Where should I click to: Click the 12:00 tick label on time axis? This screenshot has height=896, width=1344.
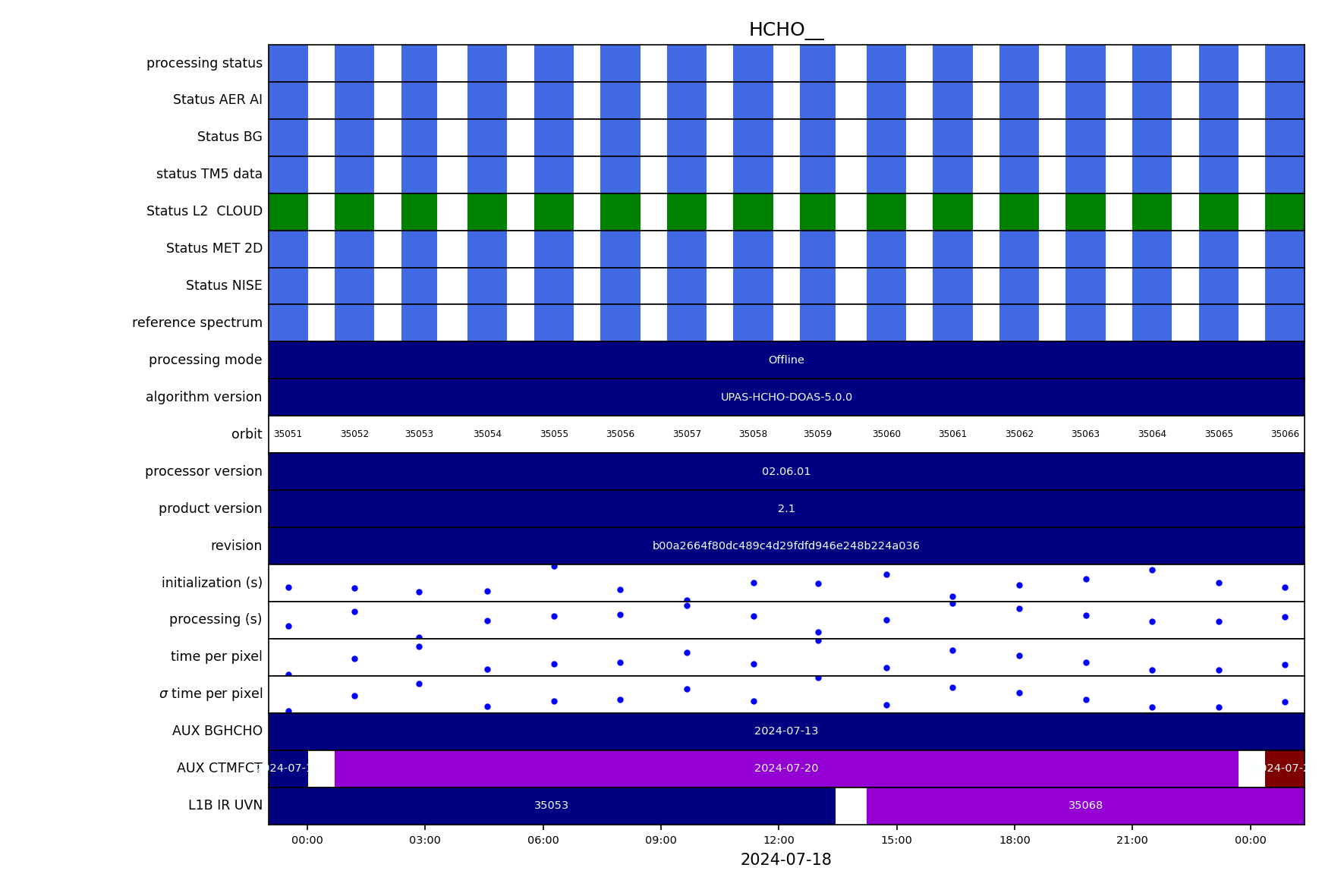click(x=778, y=840)
